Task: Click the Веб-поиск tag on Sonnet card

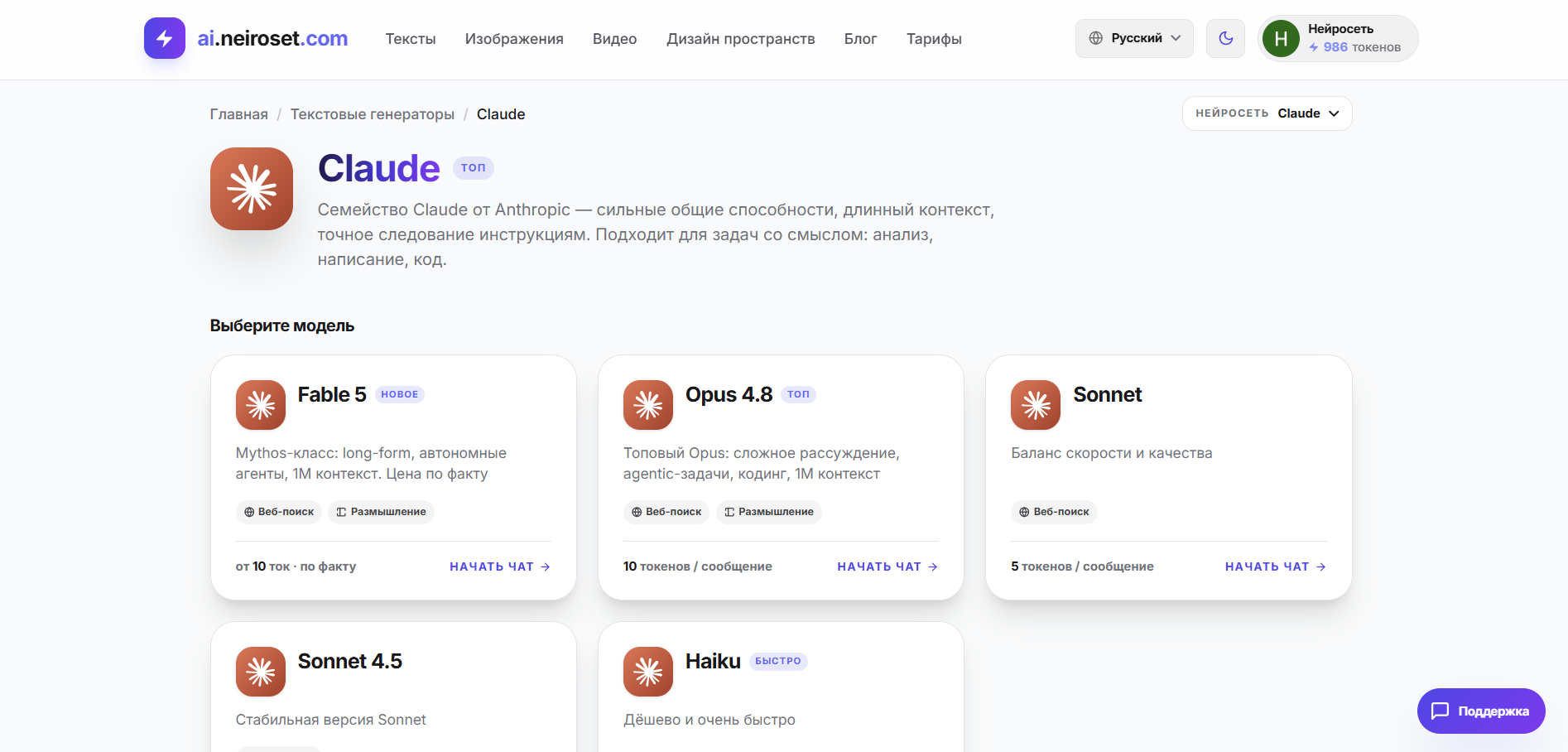Action: pyautogui.click(x=1054, y=512)
